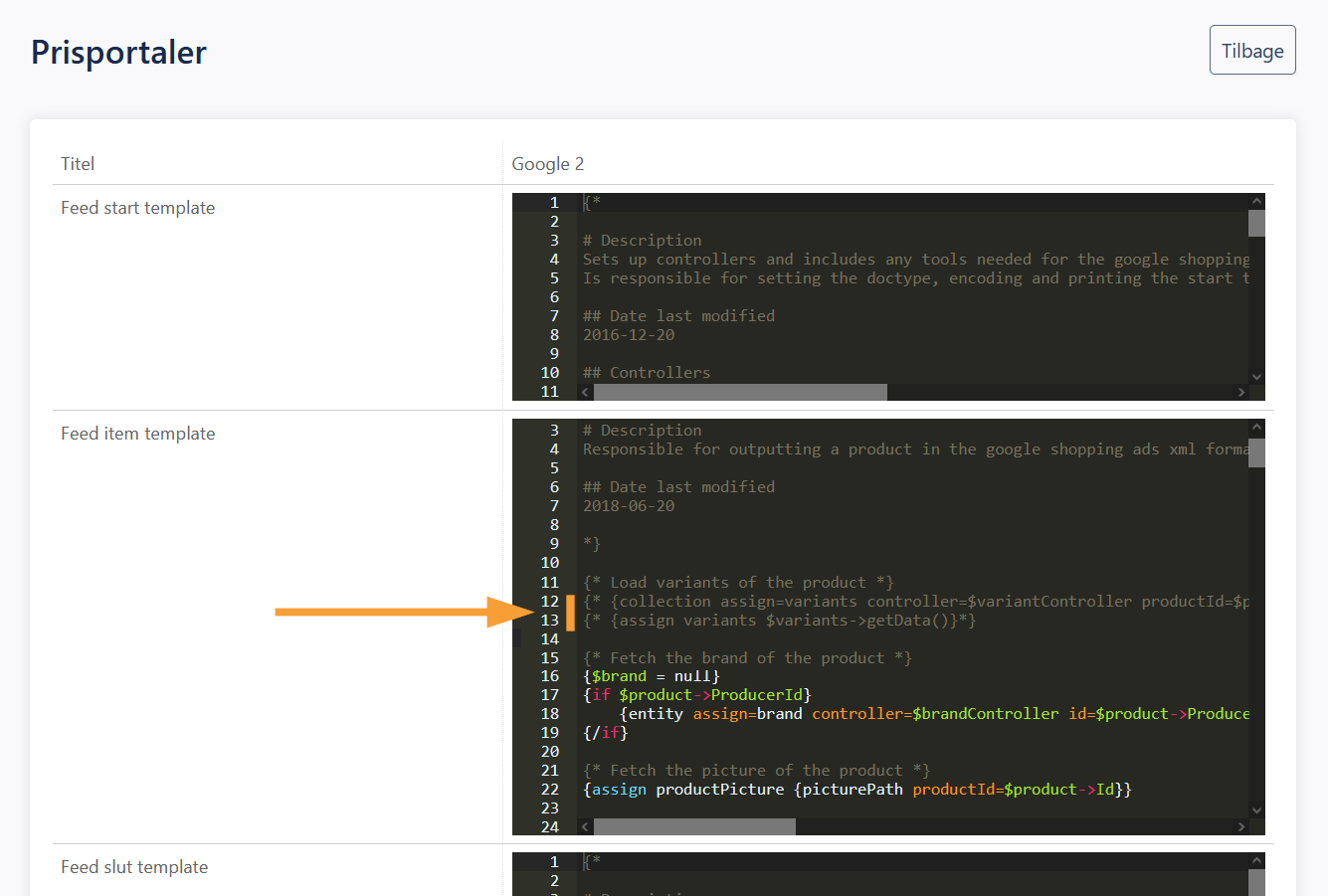Click the Feed start template label
This screenshot has width=1328, height=896.
click(138, 208)
